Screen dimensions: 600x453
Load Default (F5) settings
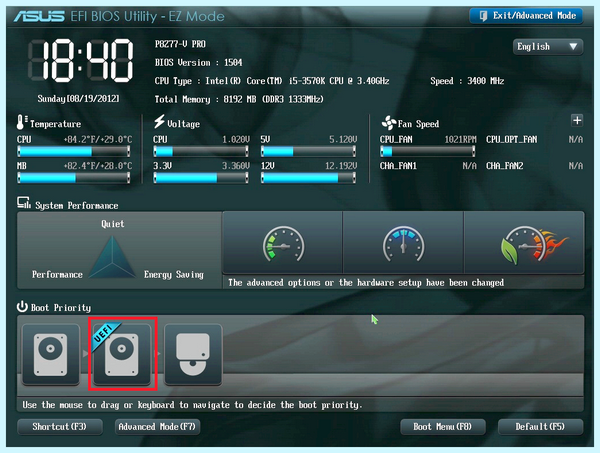[540, 427]
